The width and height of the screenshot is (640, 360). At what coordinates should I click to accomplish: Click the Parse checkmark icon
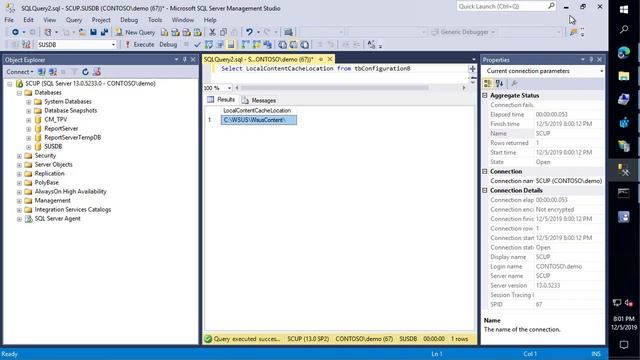(198, 44)
